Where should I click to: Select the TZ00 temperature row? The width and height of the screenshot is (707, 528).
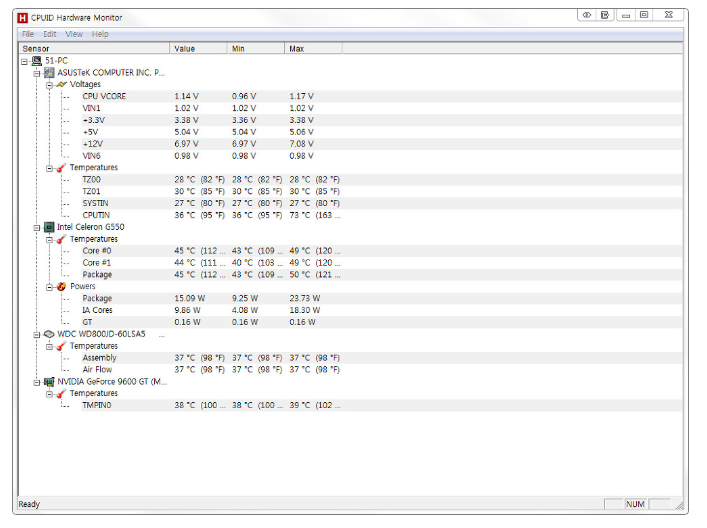[x=381, y=179]
